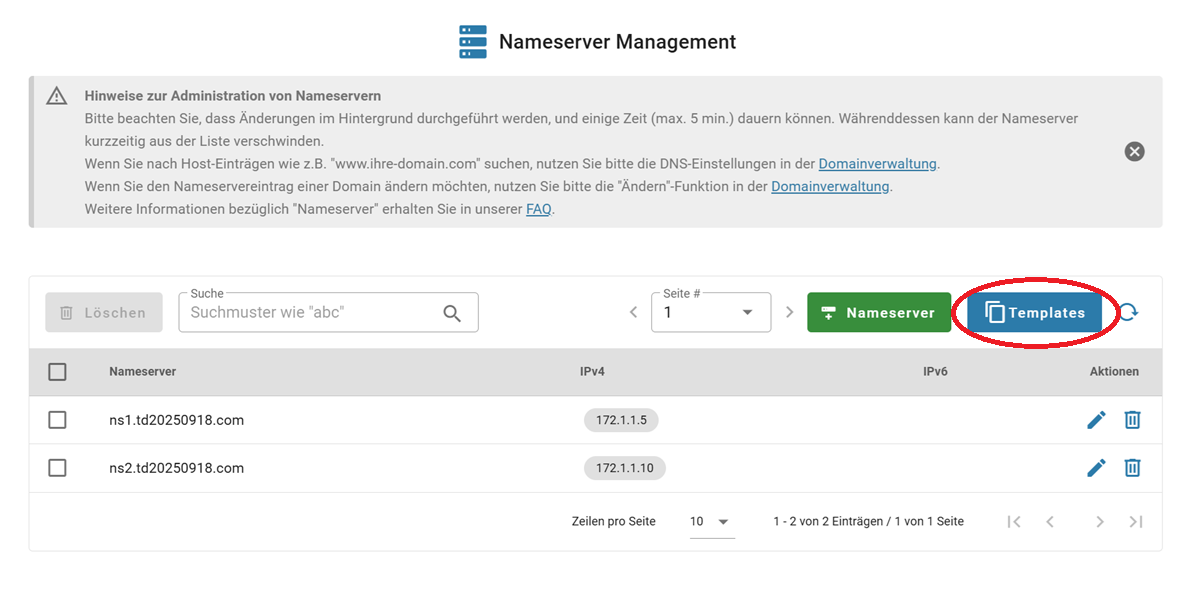Expand the Zeilen pro Seite dropdown
The height and width of the screenshot is (590, 1190).
(x=711, y=522)
